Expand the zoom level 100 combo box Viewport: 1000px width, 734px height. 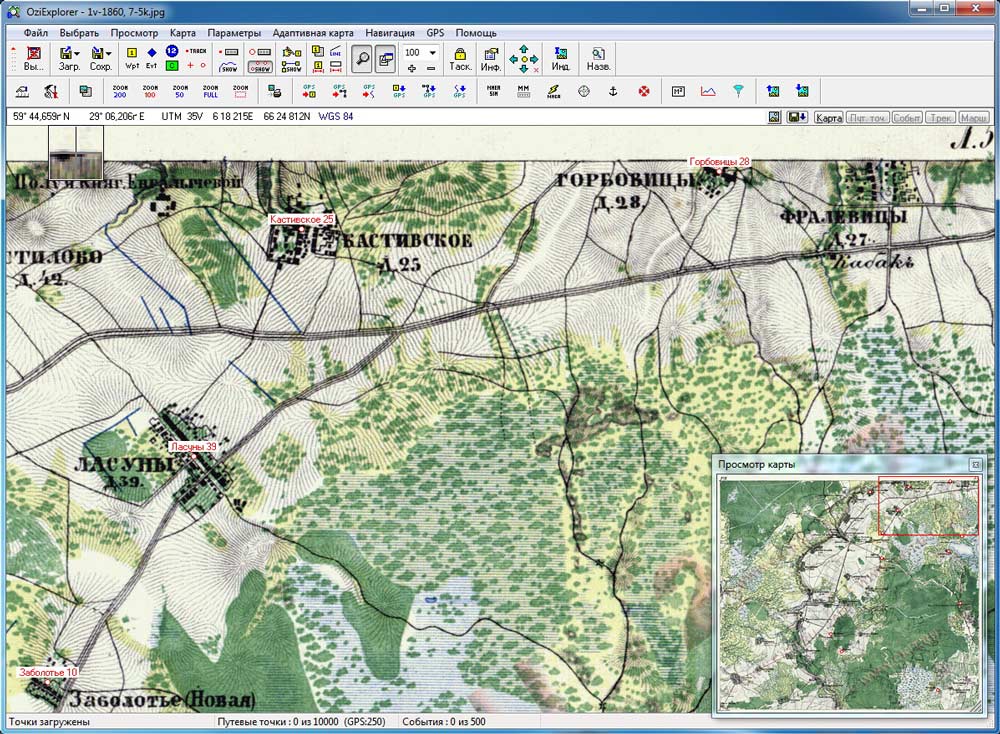[432, 52]
